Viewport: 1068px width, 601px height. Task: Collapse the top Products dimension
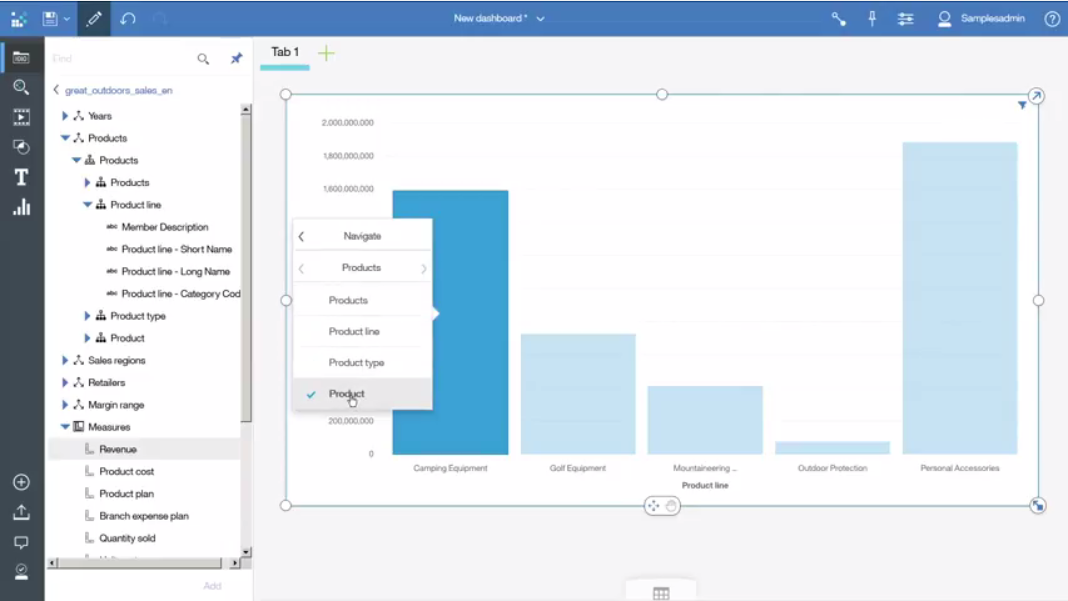click(x=65, y=138)
